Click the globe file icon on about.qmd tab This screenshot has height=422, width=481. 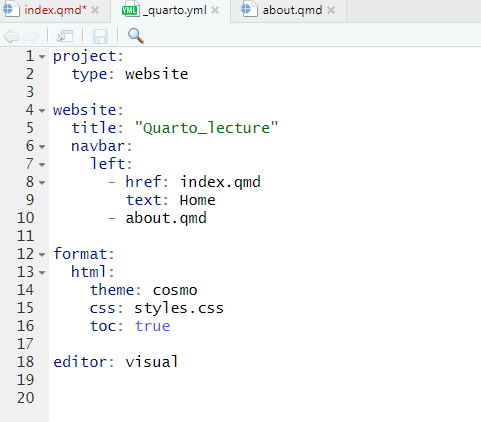pos(249,9)
